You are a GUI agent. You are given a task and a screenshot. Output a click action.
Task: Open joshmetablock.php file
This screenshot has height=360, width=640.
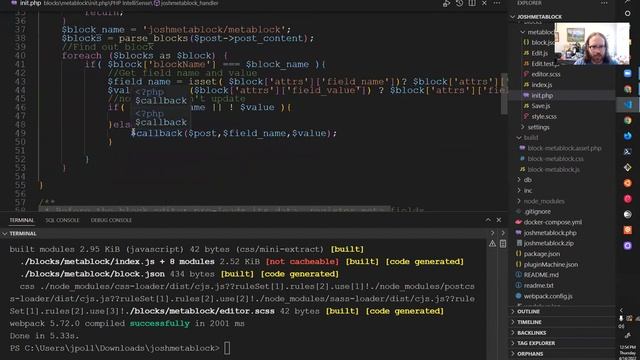[550, 233]
